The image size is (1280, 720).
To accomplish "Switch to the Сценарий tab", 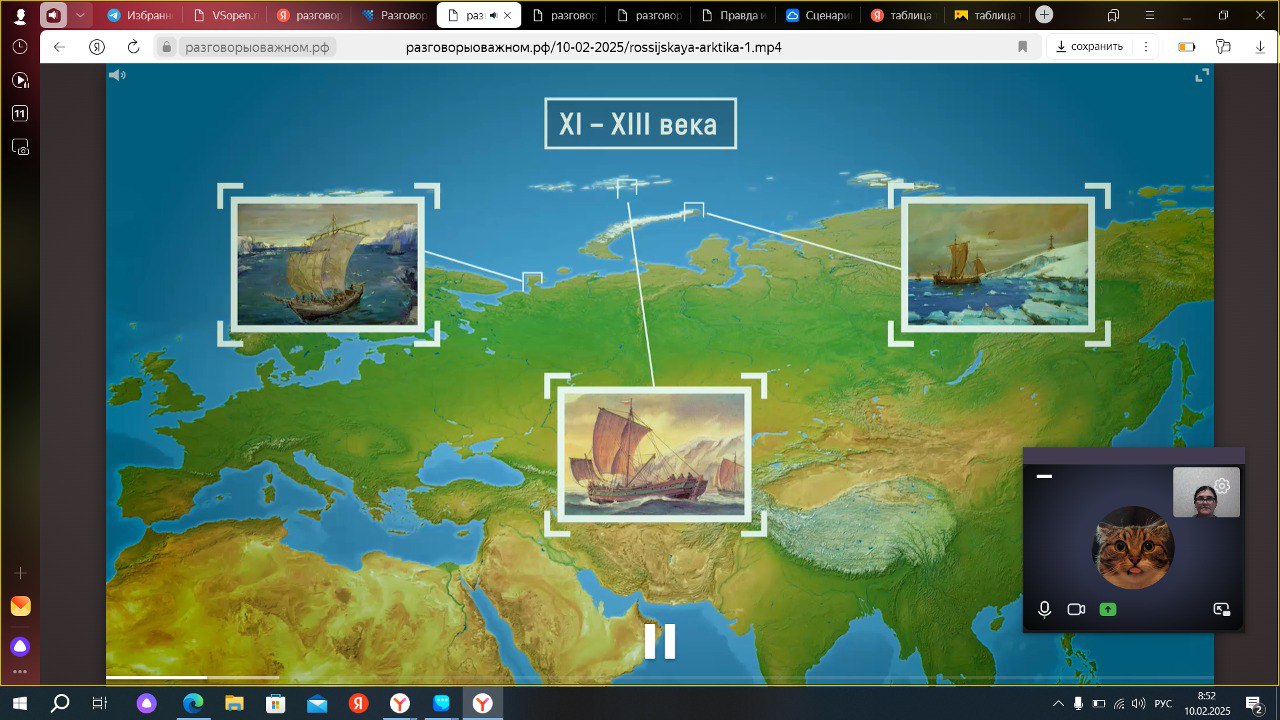I will point(820,15).
